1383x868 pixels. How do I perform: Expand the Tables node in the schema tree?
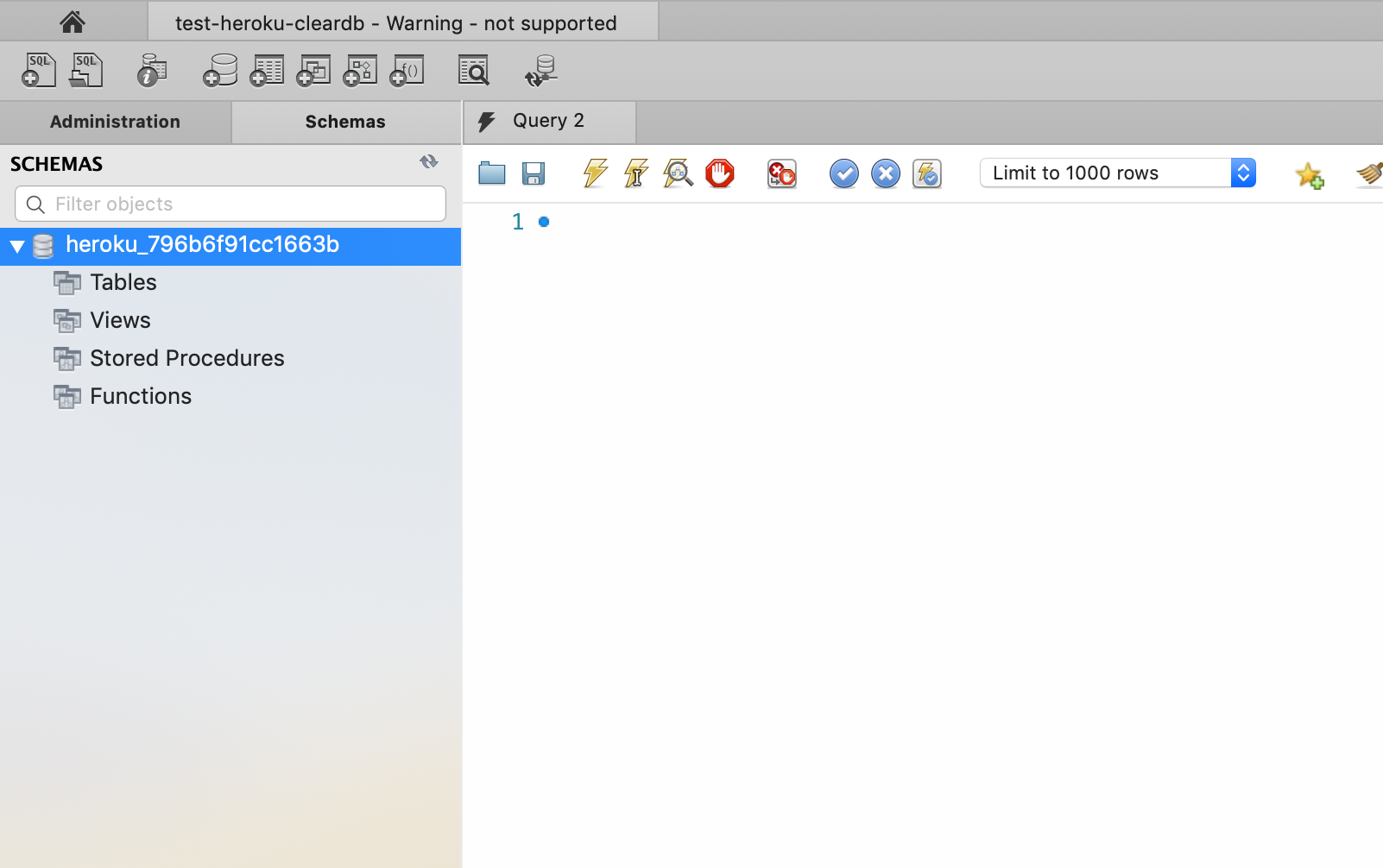[123, 282]
